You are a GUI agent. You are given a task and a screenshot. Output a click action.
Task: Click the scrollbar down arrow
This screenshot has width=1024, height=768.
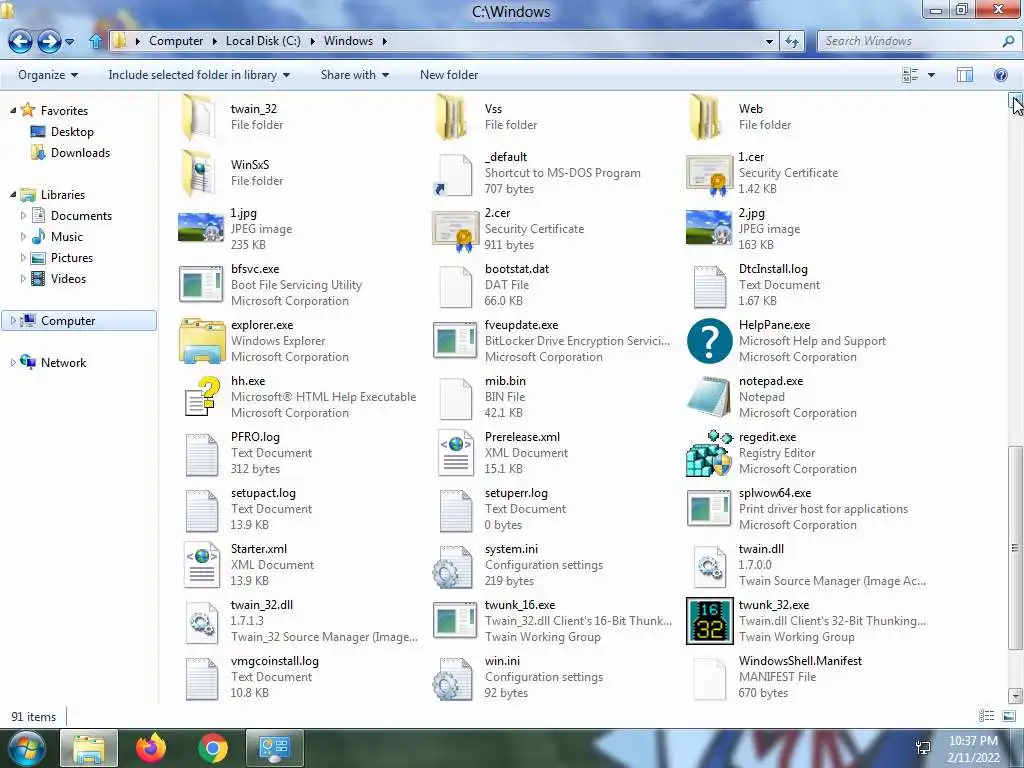click(x=1015, y=695)
